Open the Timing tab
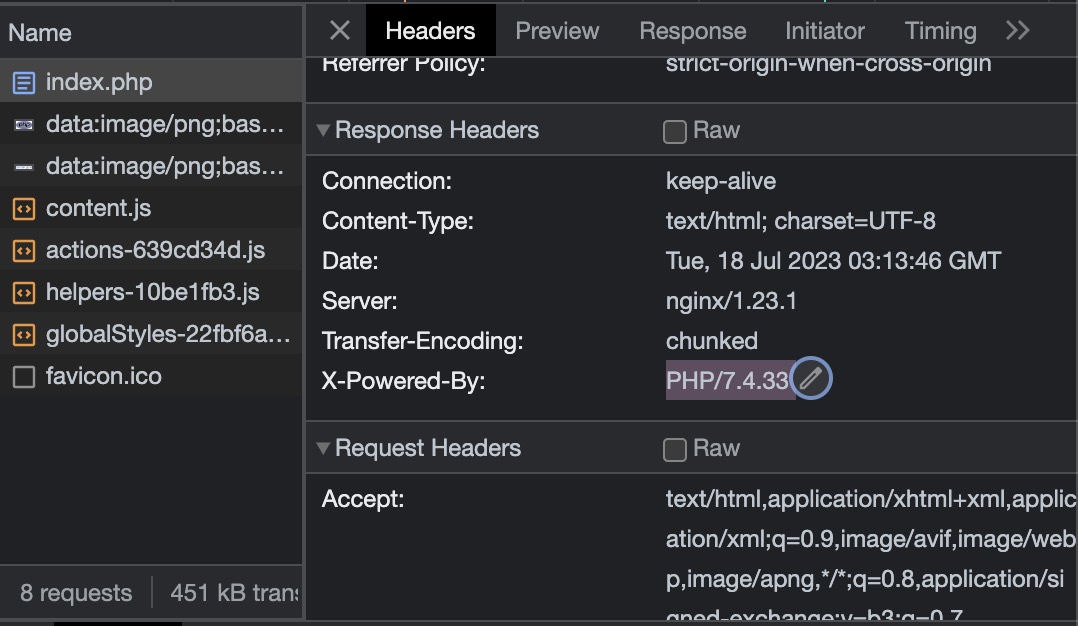1078x626 pixels. click(x=940, y=31)
